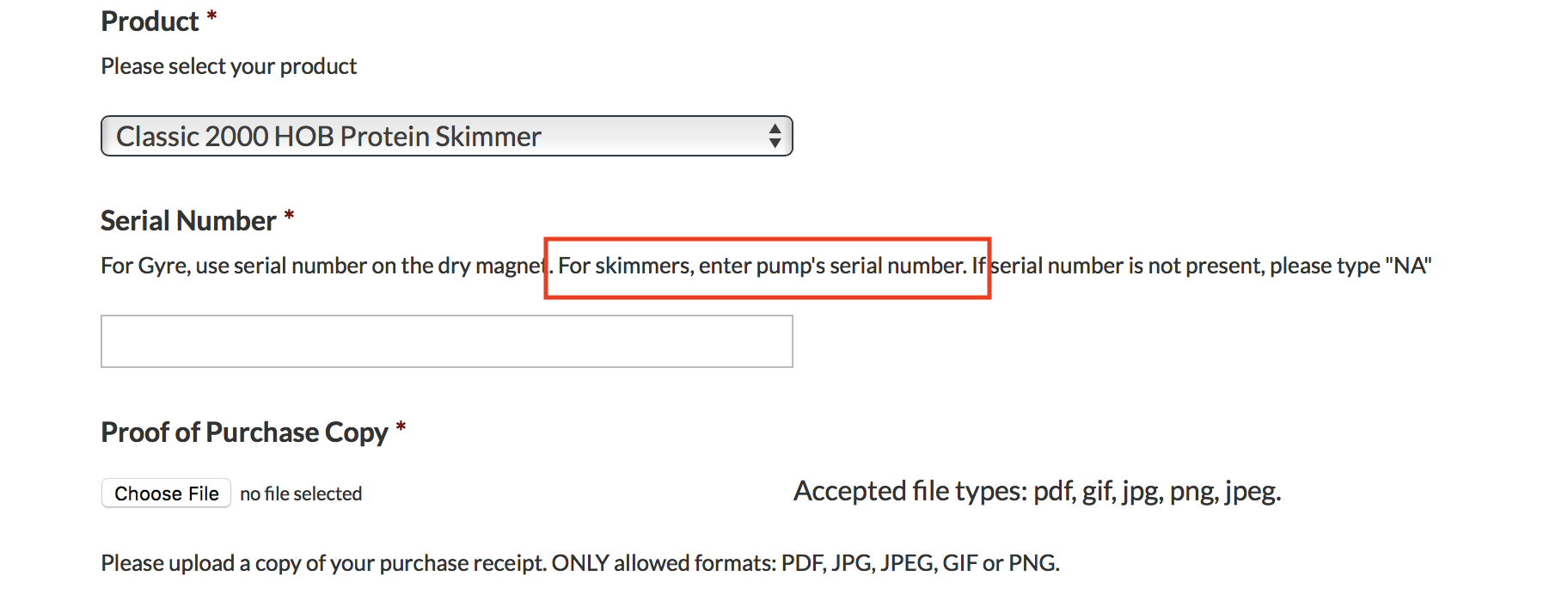Viewport: 1568px width, 607px height.
Task: Click the "Please upload a copy" instruction text
Action: pyautogui.click(x=323, y=563)
